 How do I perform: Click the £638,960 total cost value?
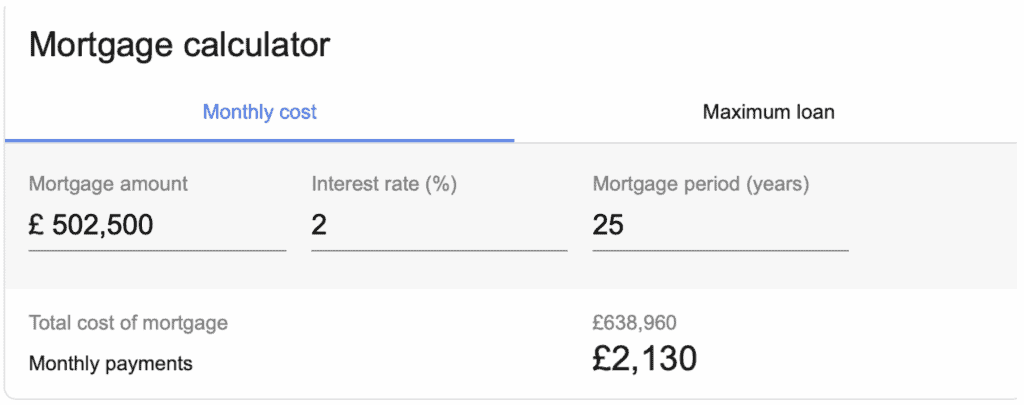(x=634, y=322)
